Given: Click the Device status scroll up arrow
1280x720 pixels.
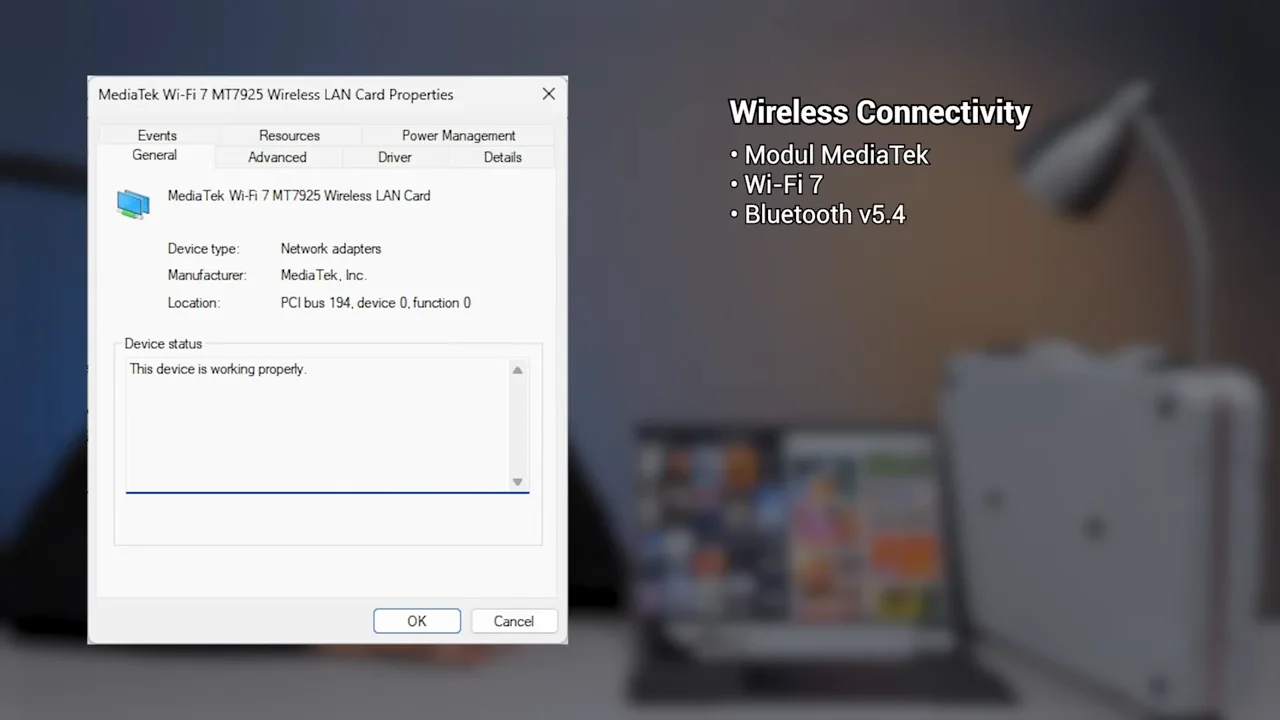Looking at the screenshot, I should tap(517, 371).
